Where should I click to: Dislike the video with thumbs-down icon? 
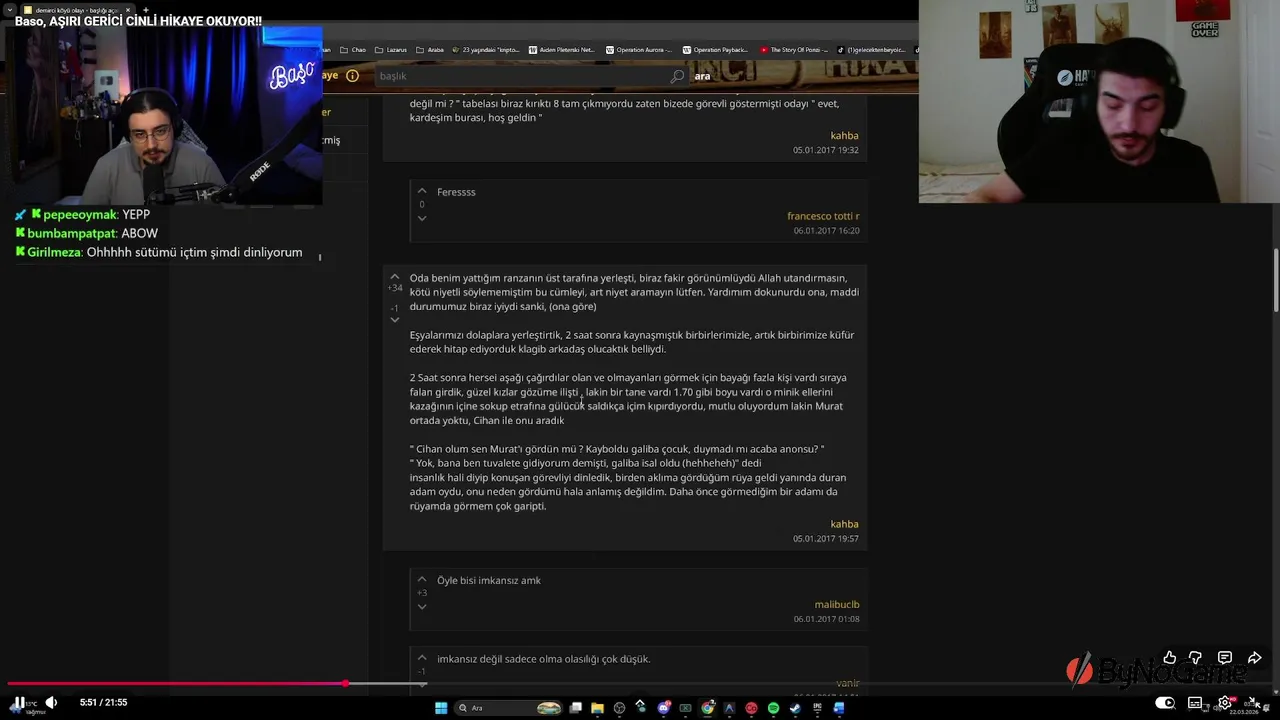(1195, 658)
